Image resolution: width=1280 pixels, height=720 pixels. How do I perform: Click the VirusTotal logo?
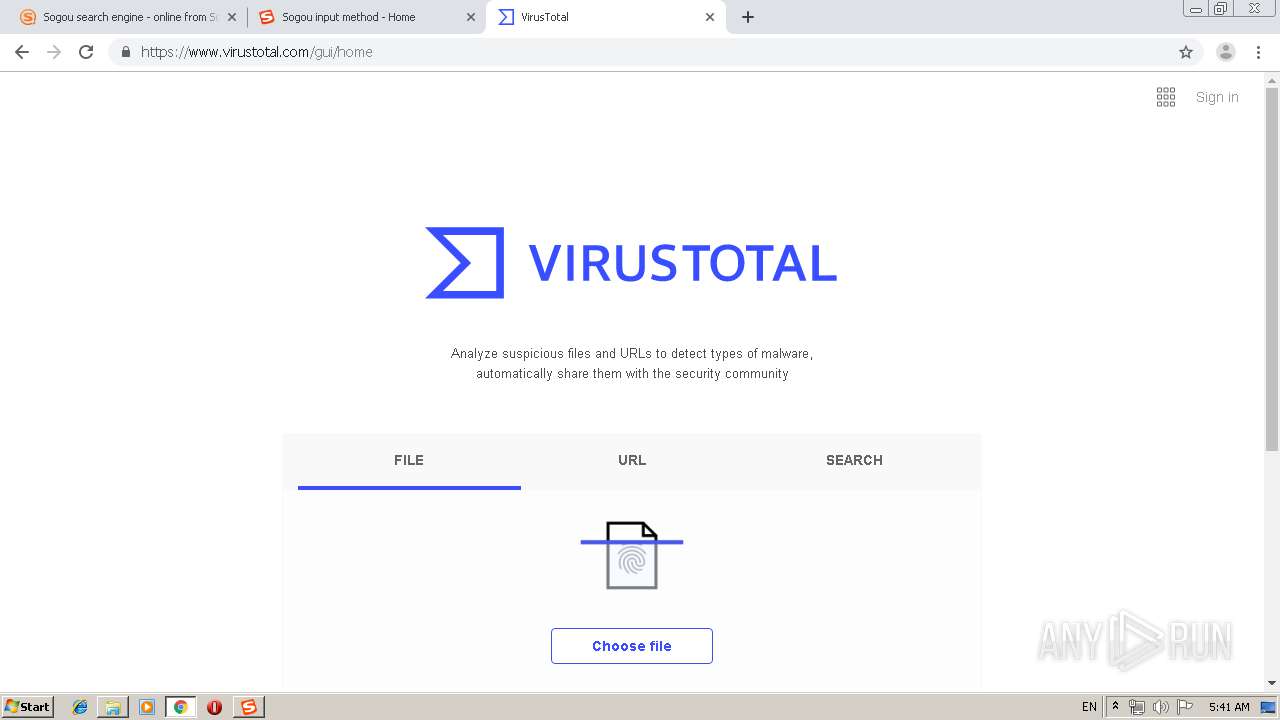(631, 263)
